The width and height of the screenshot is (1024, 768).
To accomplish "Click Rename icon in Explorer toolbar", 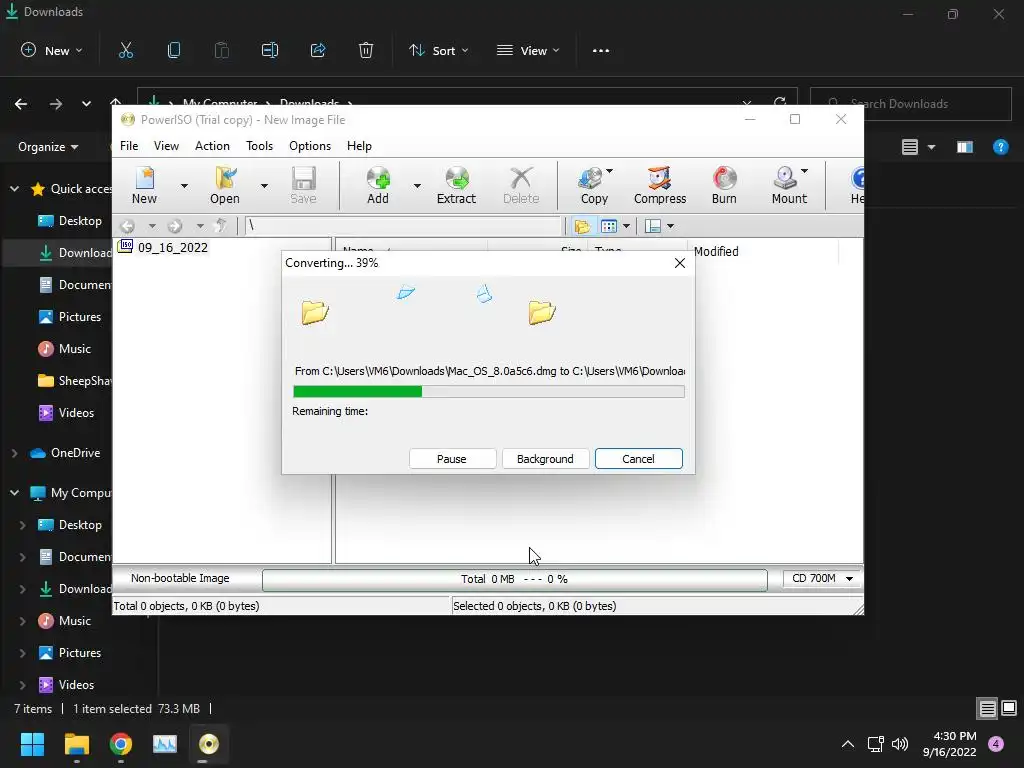I will (270, 50).
